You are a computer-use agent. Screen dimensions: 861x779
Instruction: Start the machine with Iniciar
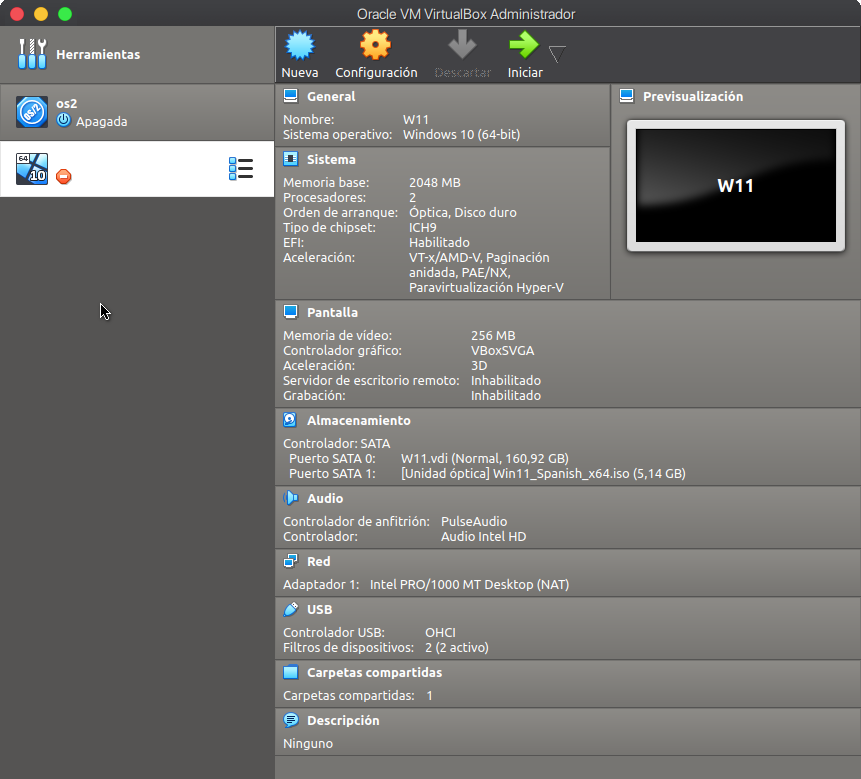click(525, 54)
